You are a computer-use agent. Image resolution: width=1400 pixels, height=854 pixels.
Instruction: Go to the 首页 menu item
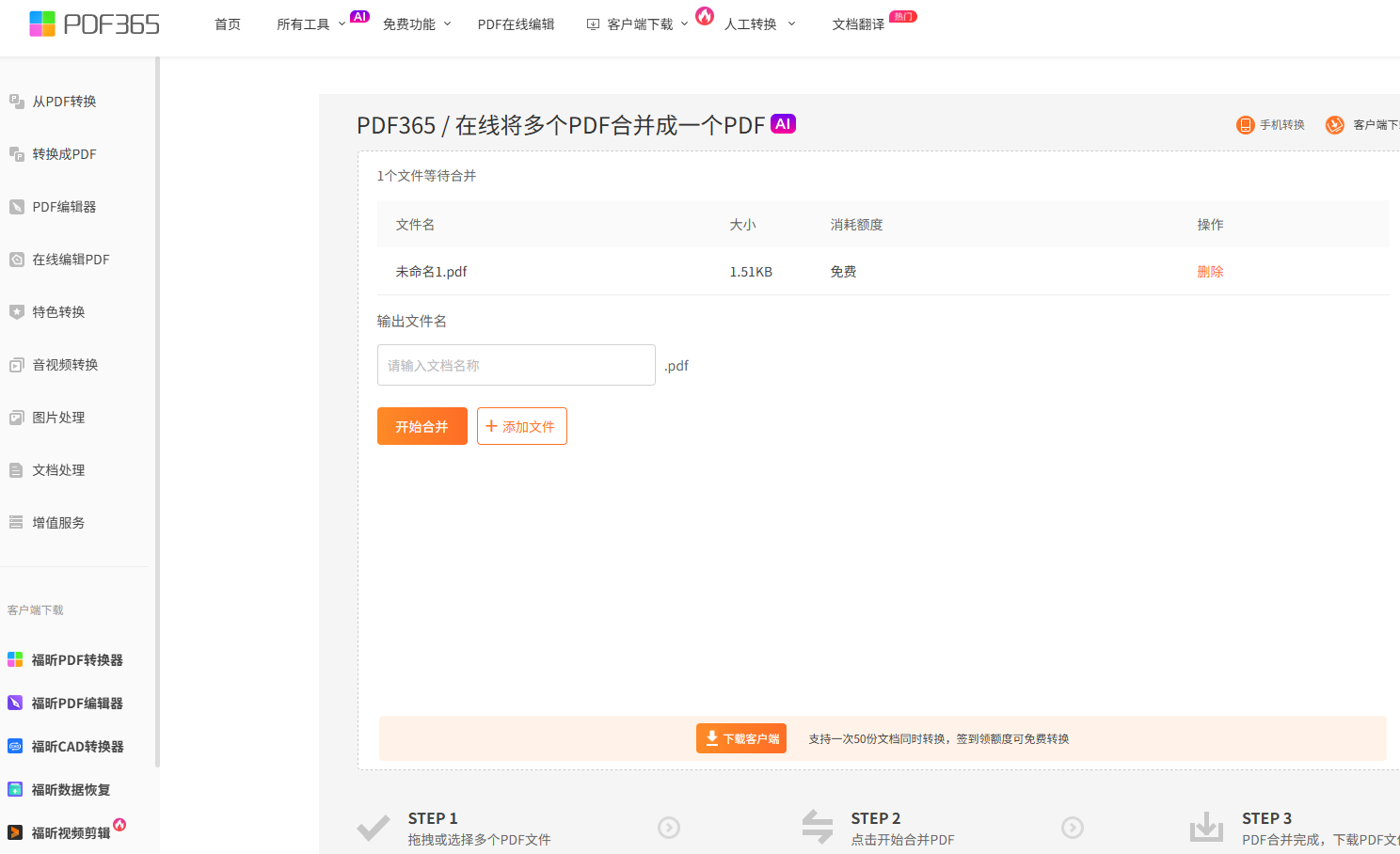click(228, 24)
